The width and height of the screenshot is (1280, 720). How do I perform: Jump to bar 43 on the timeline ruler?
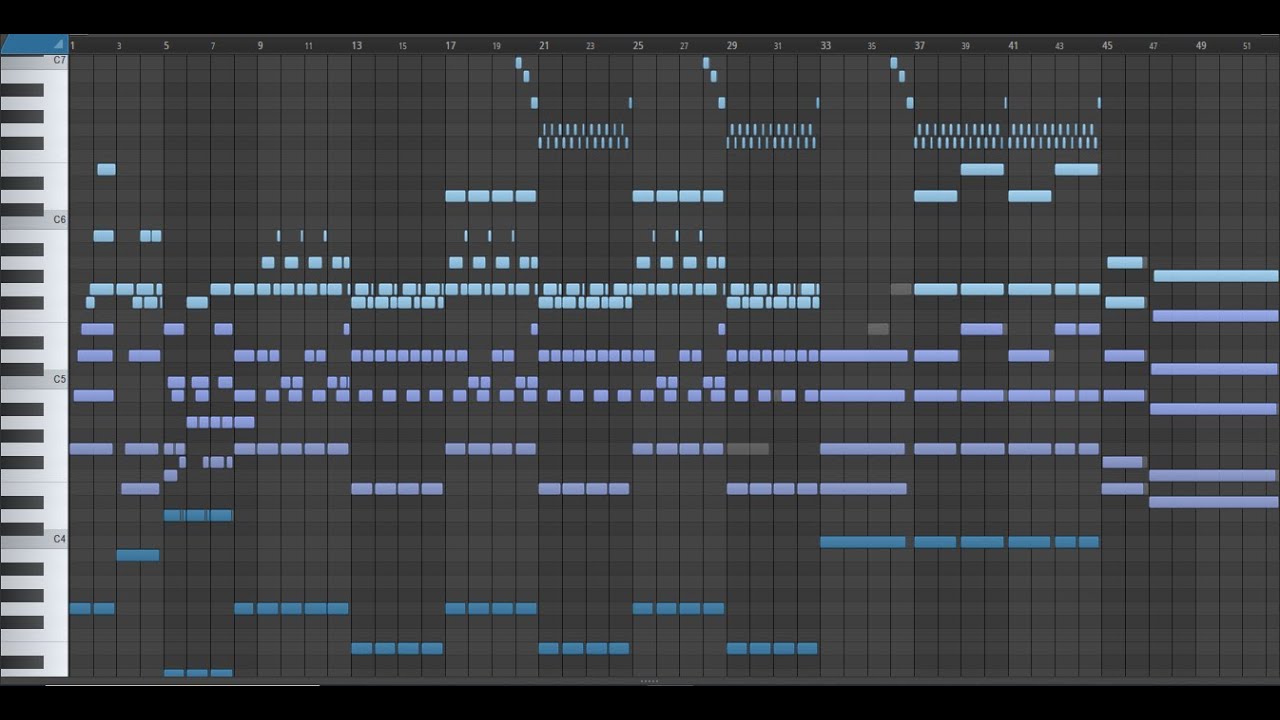pos(1060,46)
